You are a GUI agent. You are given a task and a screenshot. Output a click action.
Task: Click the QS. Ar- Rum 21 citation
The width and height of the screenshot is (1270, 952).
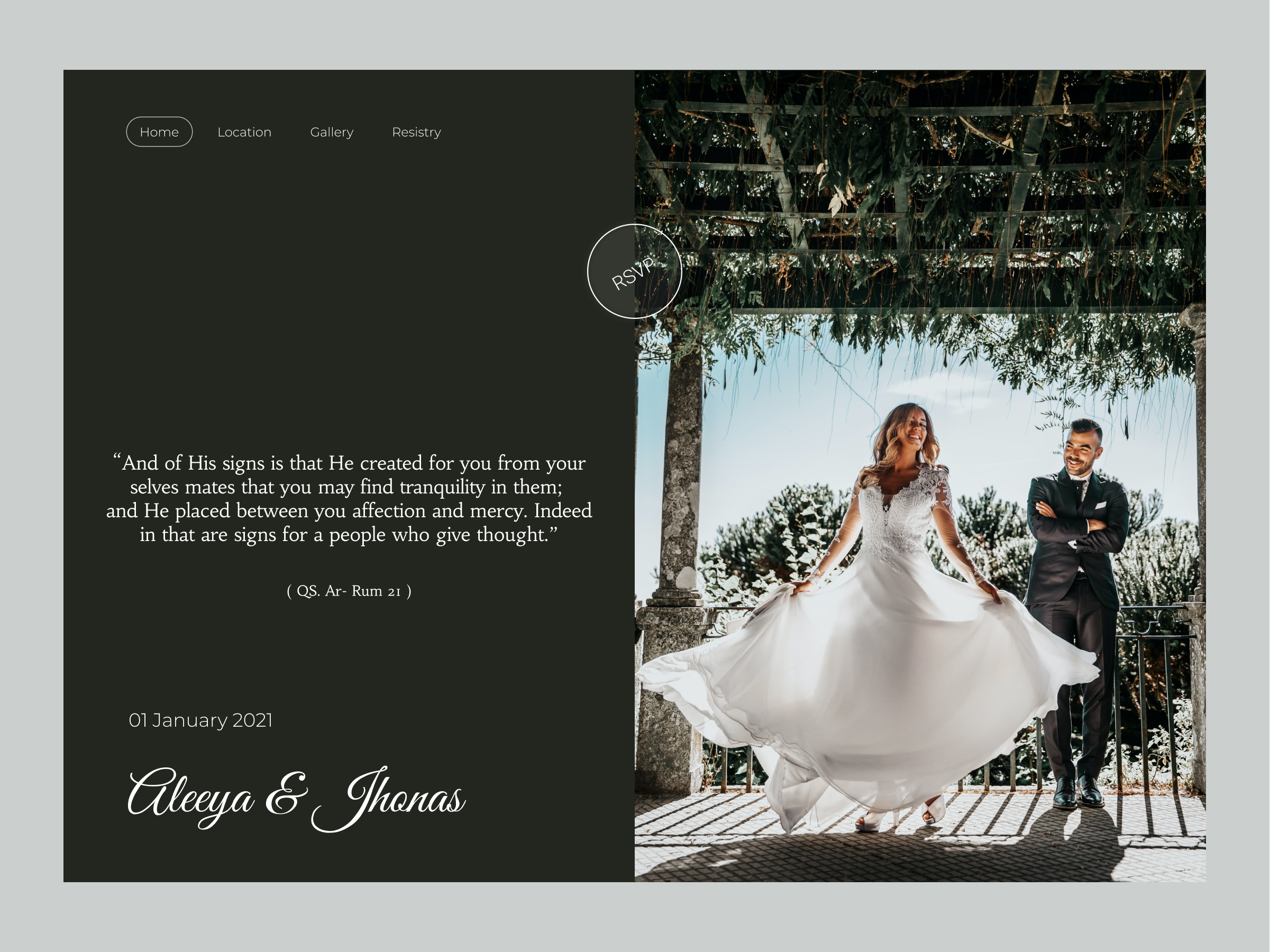(x=349, y=591)
